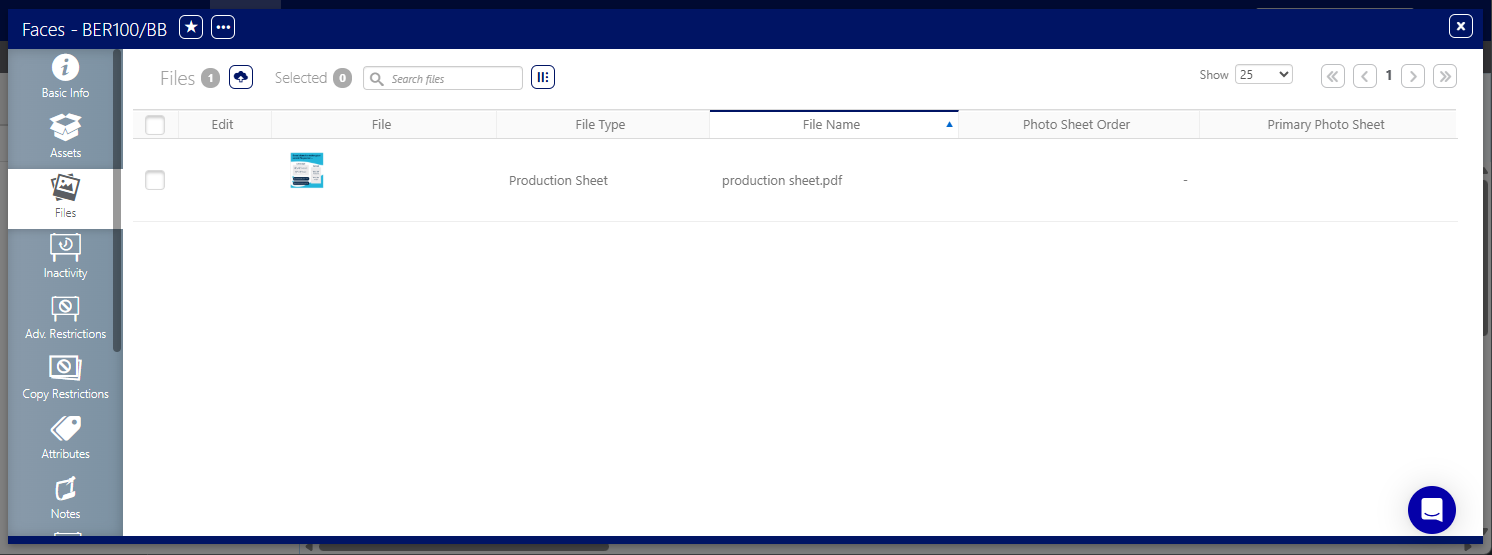
Task: Open the production sheet thumbnail
Action: click(307, 171)
